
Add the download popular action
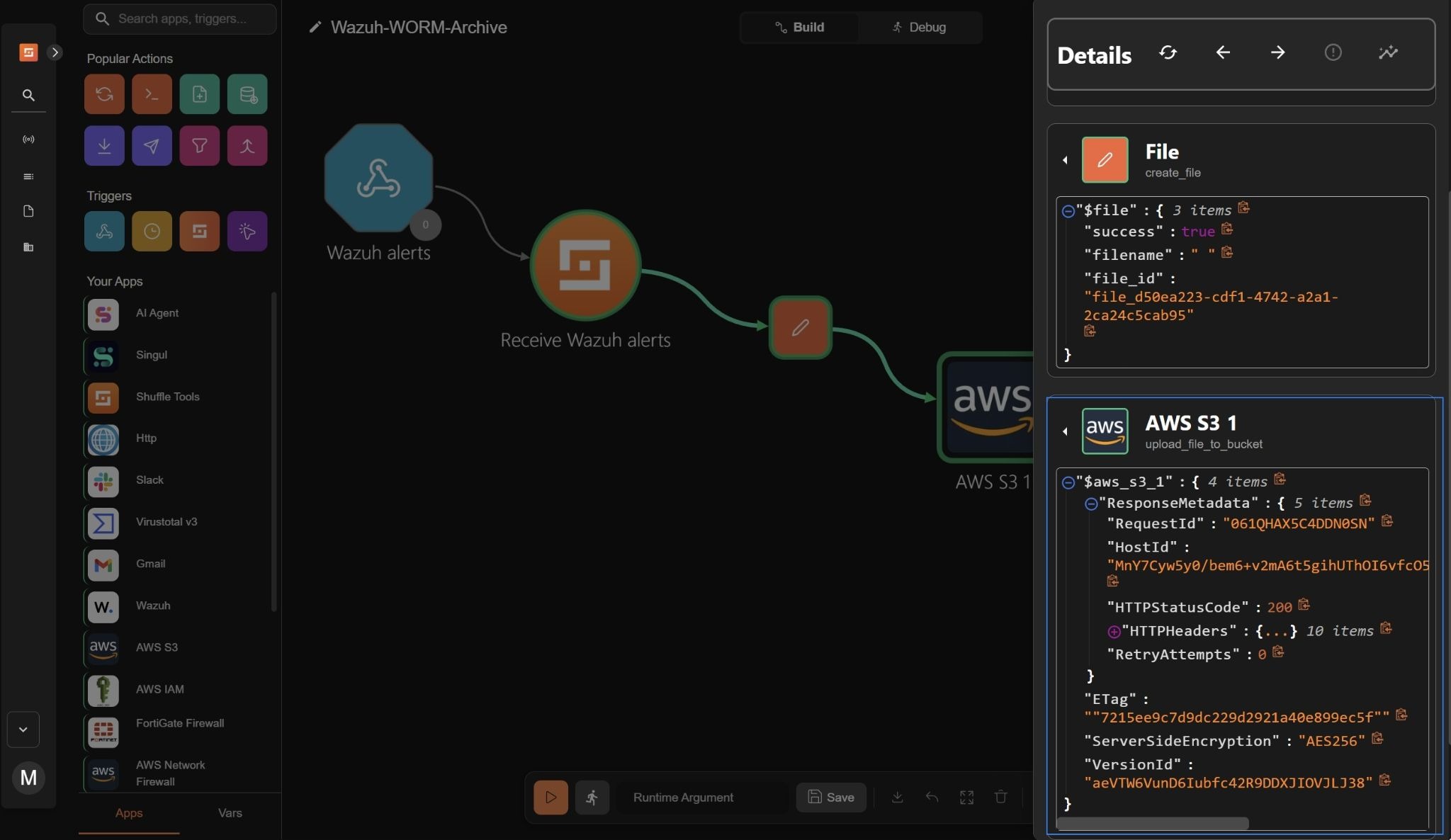pyautogui.click(x=104, y=146)
